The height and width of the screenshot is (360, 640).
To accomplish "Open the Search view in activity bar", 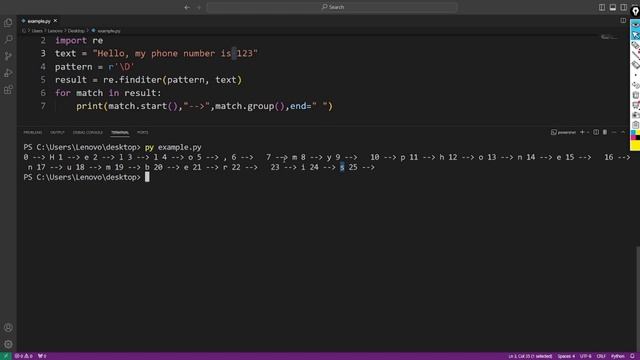I will click(8, 39).
